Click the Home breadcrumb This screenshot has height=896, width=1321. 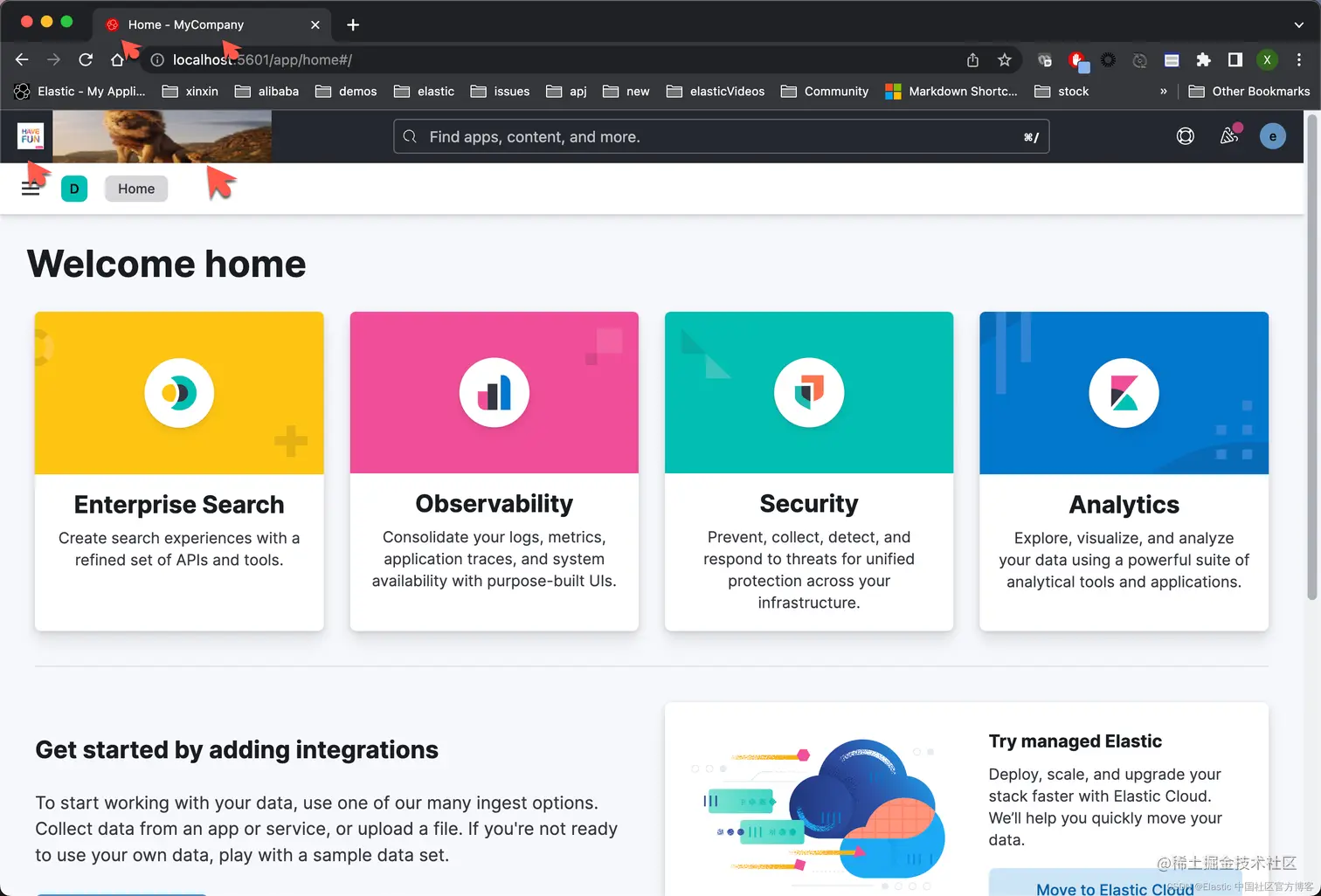[x=136, y=189]
